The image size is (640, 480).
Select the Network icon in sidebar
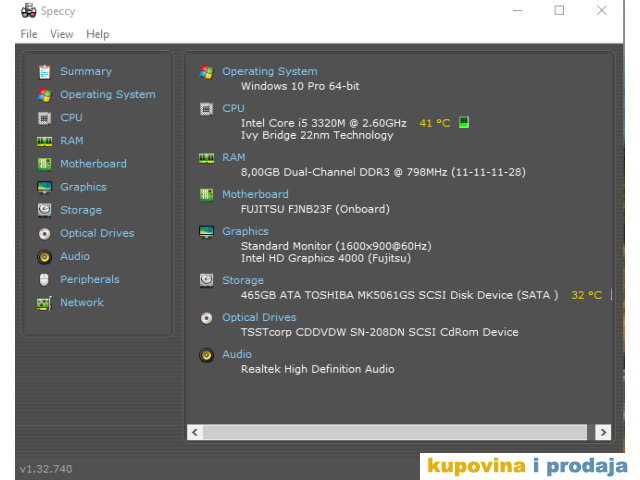[x=44, y=303]
